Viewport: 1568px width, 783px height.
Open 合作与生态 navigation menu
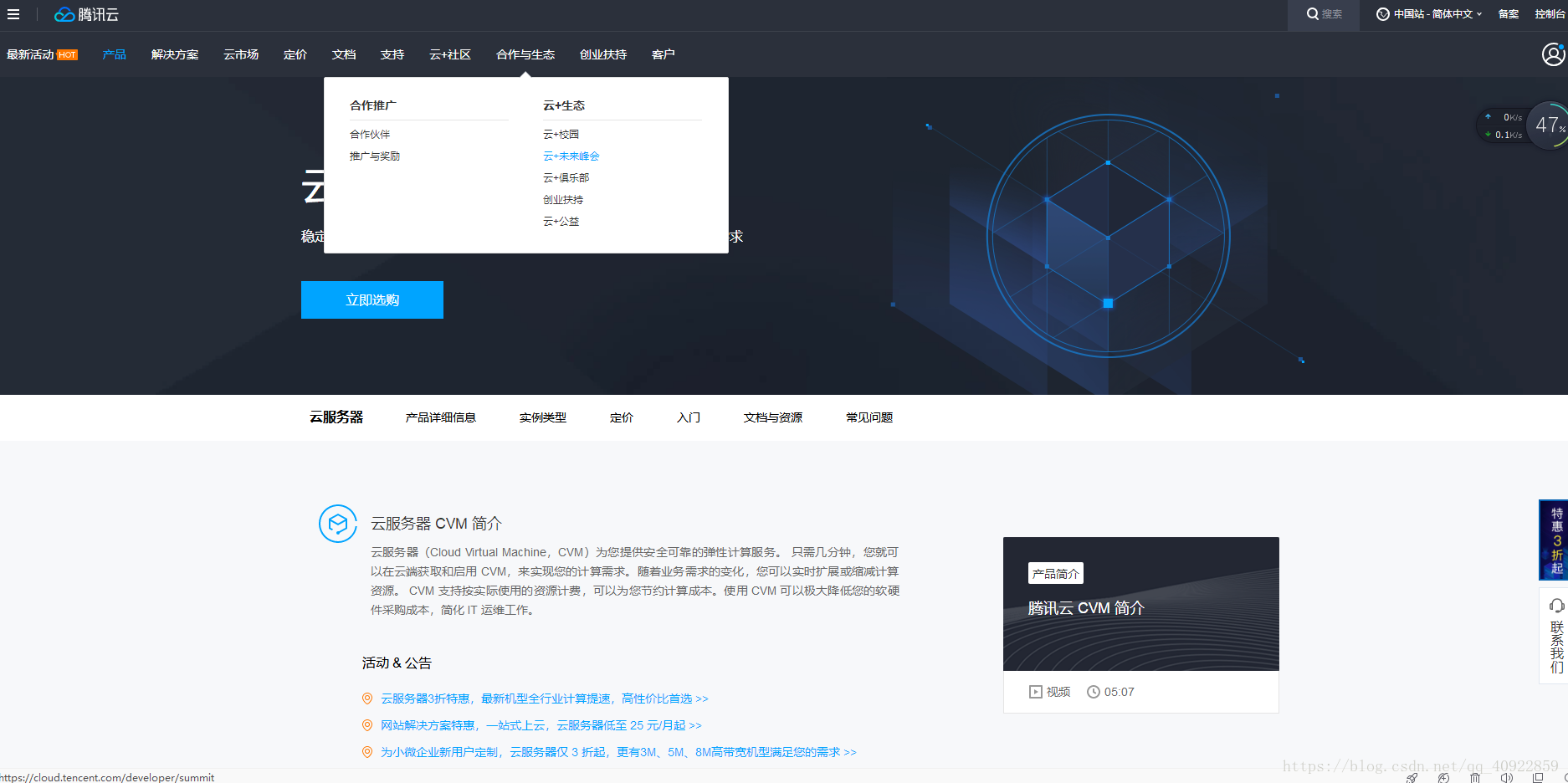[525, 54]
